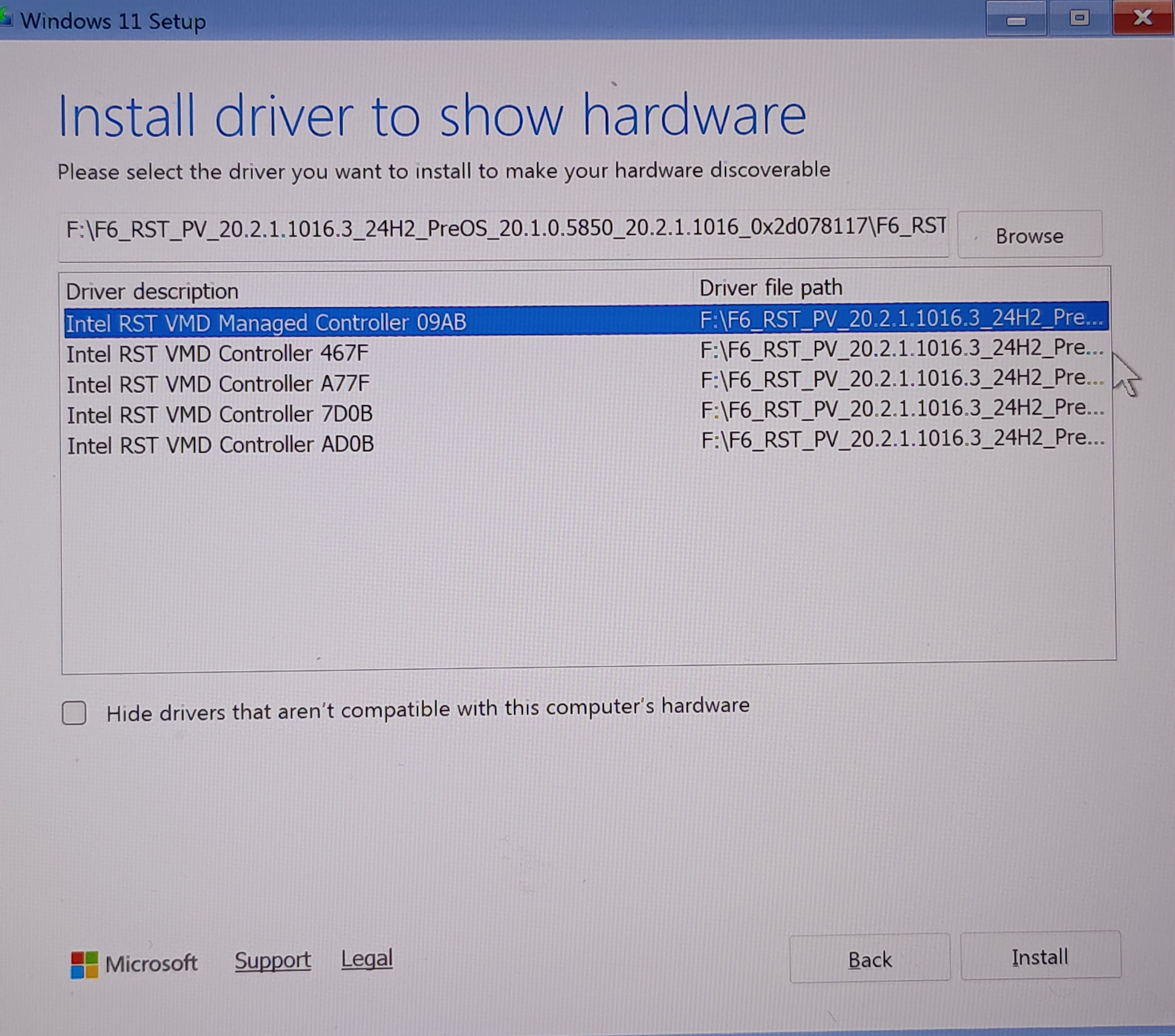Viewport: 1175px width, 1036px height.
Task: Close the Windows 11 Setup window
Action: [1142, 18]
